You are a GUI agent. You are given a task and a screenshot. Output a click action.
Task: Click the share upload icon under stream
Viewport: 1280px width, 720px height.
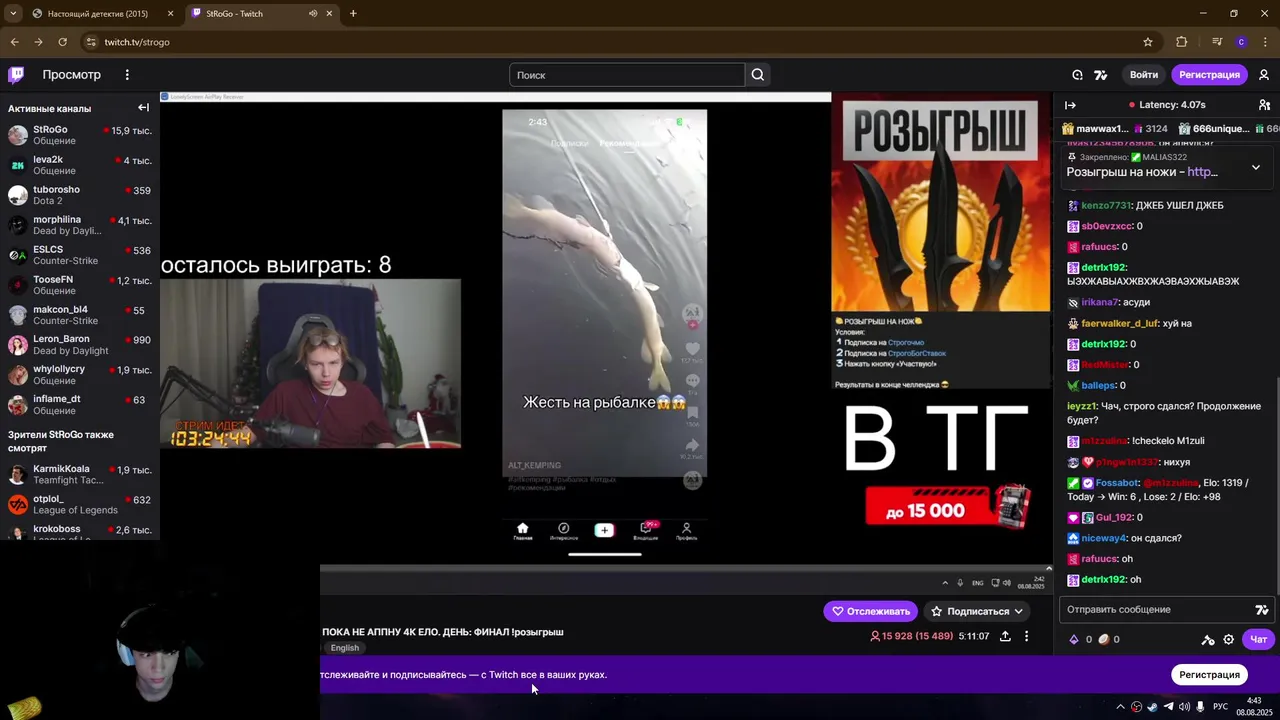[1005, 636]
